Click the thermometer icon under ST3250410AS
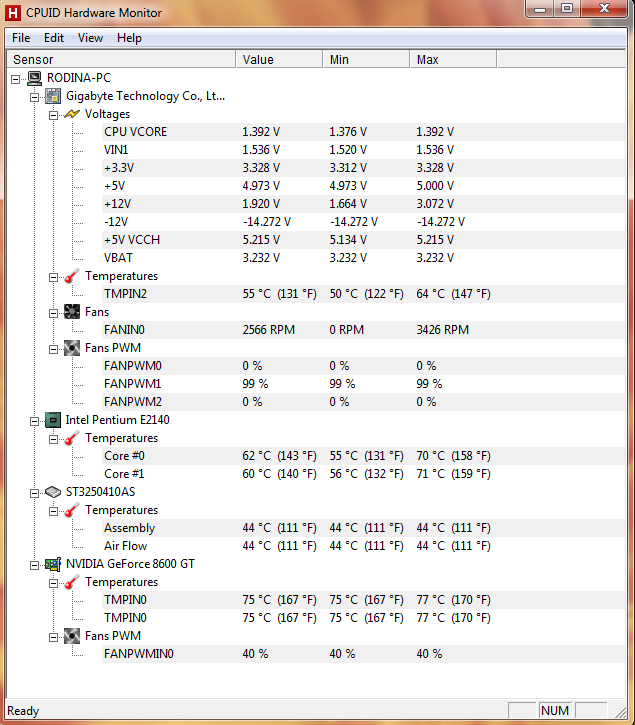Screen dimensions: 635x725 72,510
